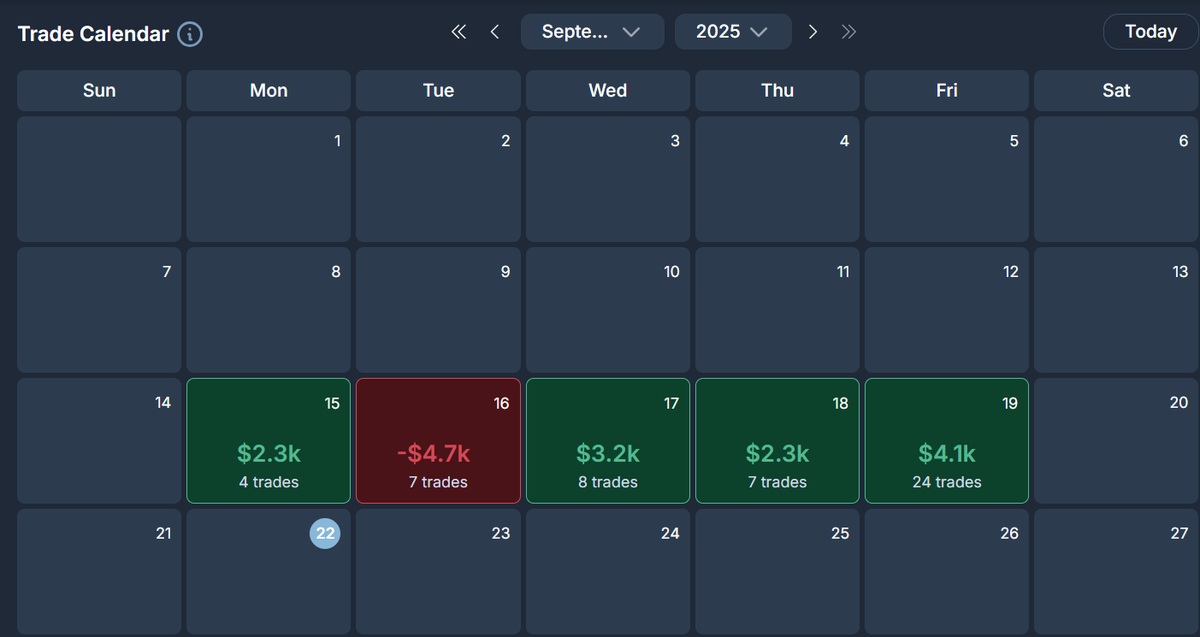Open September 17 cell showing $3.2k
1200x637 pixels.
tap(608, 440)
